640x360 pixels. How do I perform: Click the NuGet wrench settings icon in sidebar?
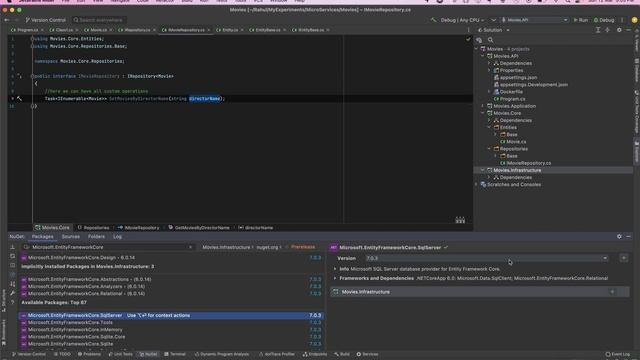click(x=13, y=293)
